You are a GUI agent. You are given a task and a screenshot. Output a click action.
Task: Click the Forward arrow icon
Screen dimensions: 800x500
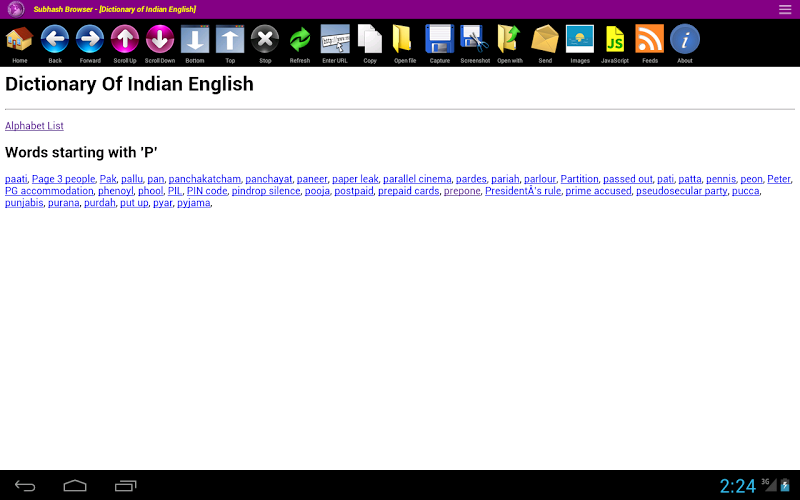[x=90, y=39]
